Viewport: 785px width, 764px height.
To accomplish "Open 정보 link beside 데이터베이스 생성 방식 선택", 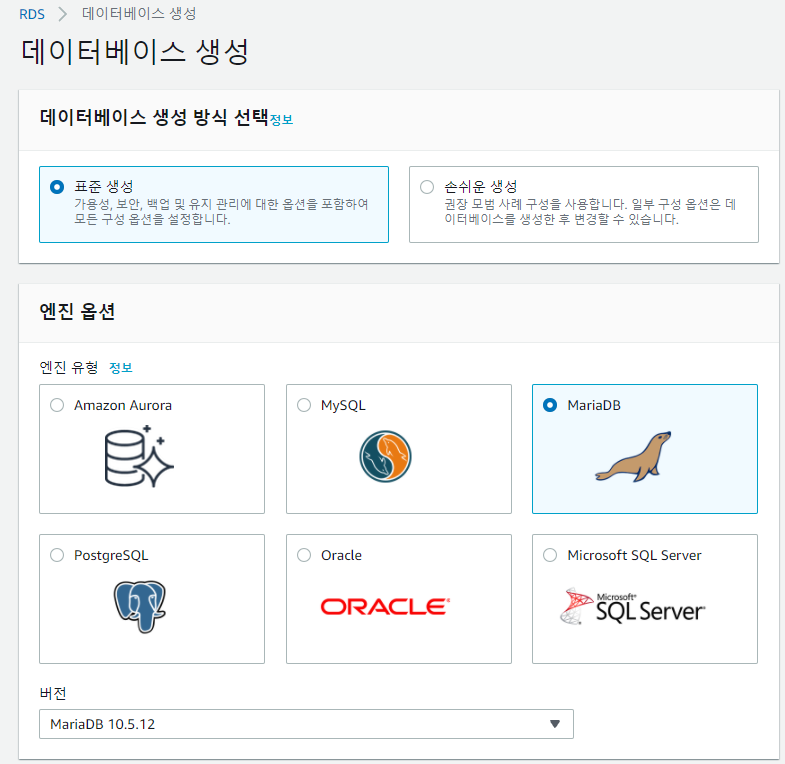I will 281,120.
